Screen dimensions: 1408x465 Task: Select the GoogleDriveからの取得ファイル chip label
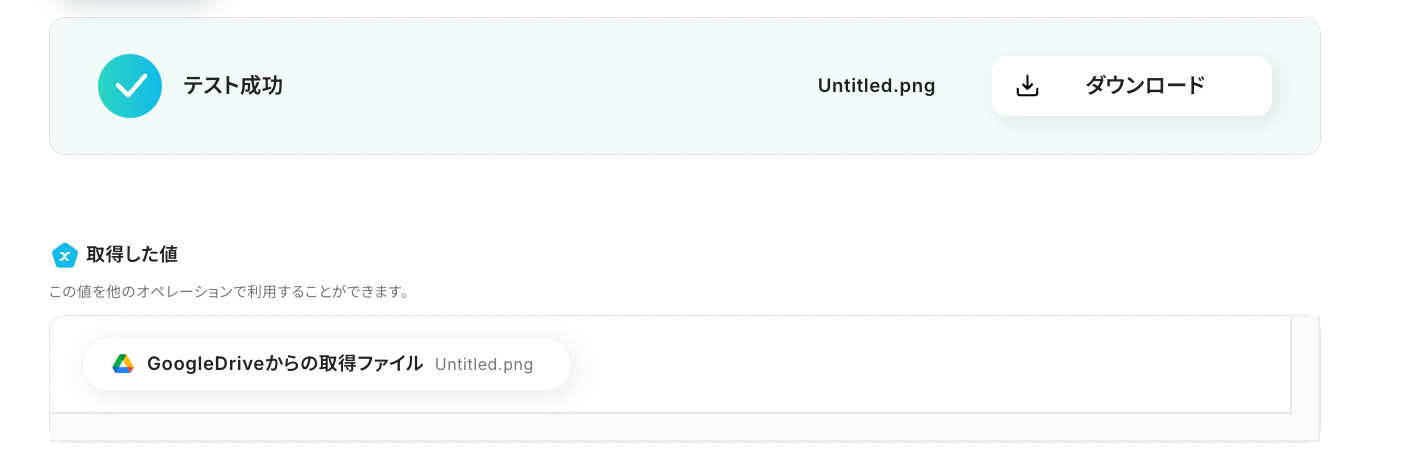point(285,364)
